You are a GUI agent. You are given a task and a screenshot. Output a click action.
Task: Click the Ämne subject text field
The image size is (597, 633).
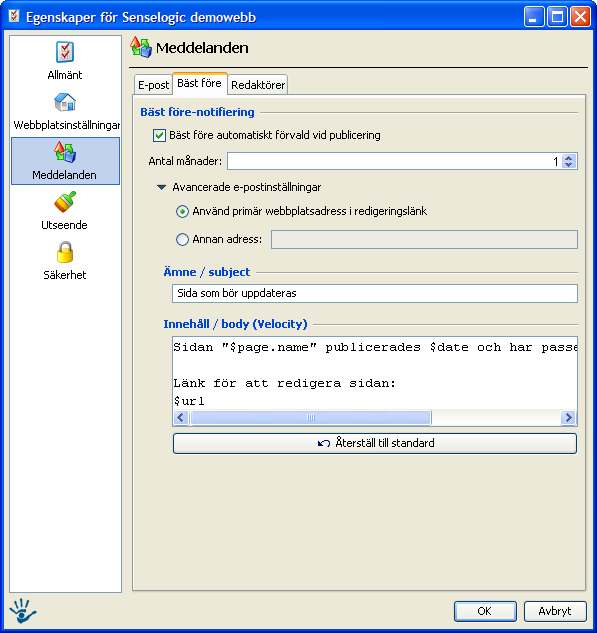click(x=375, y=293)
